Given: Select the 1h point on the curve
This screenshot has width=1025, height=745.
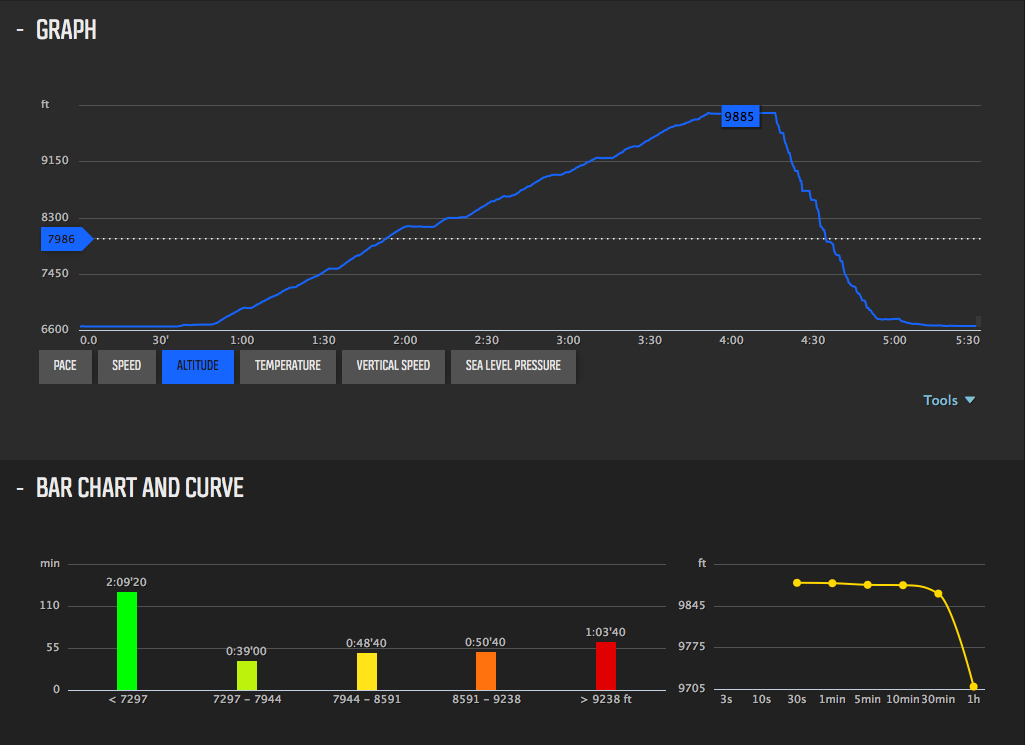Looking at the screenshot, I should pyautogui.click(x=973, y=686).
